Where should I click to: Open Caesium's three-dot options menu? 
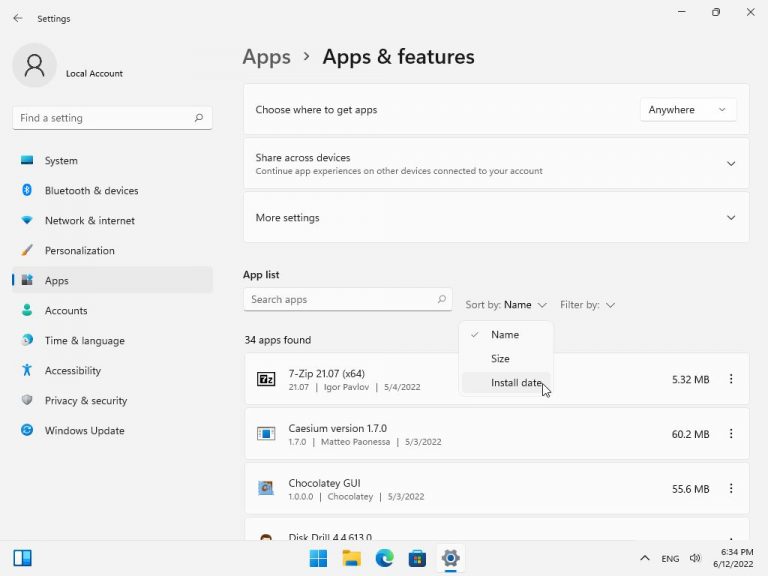click(731, 434)
